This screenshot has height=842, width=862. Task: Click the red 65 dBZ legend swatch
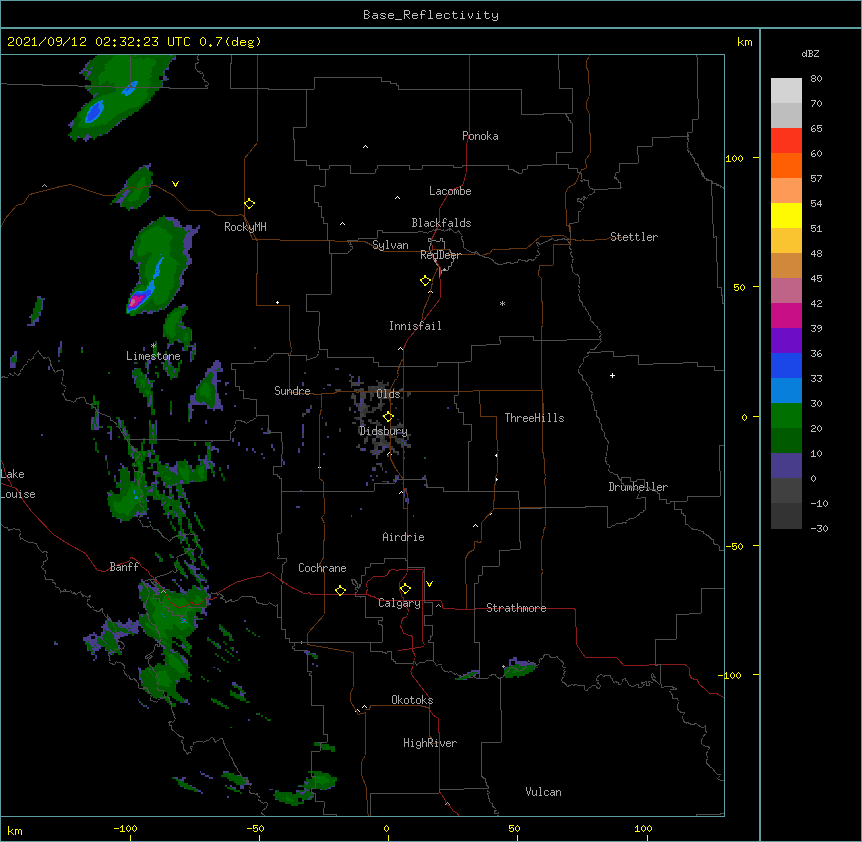(786, 141)
